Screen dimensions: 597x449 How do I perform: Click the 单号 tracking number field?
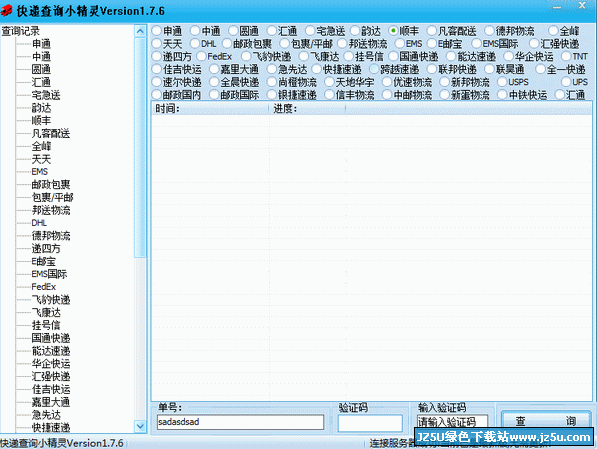(x=240, y=422)
